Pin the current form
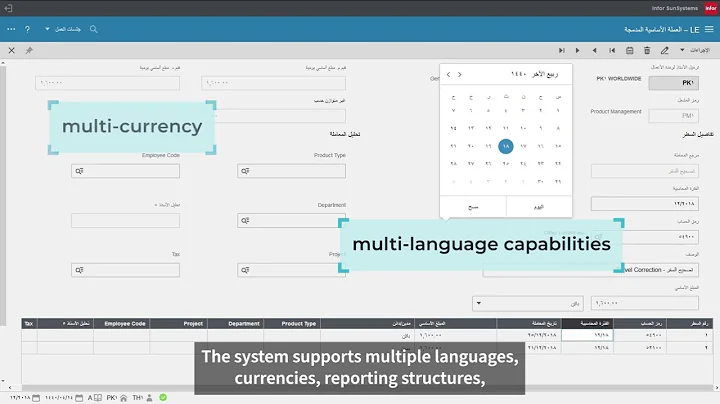Screen dimensions: 720x404 tap(29, 50)
